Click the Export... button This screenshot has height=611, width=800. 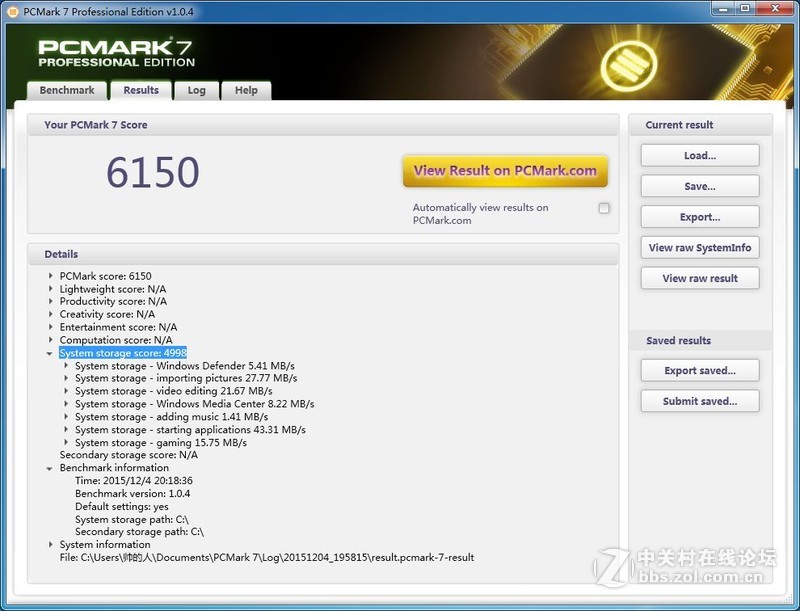[700, 217]
